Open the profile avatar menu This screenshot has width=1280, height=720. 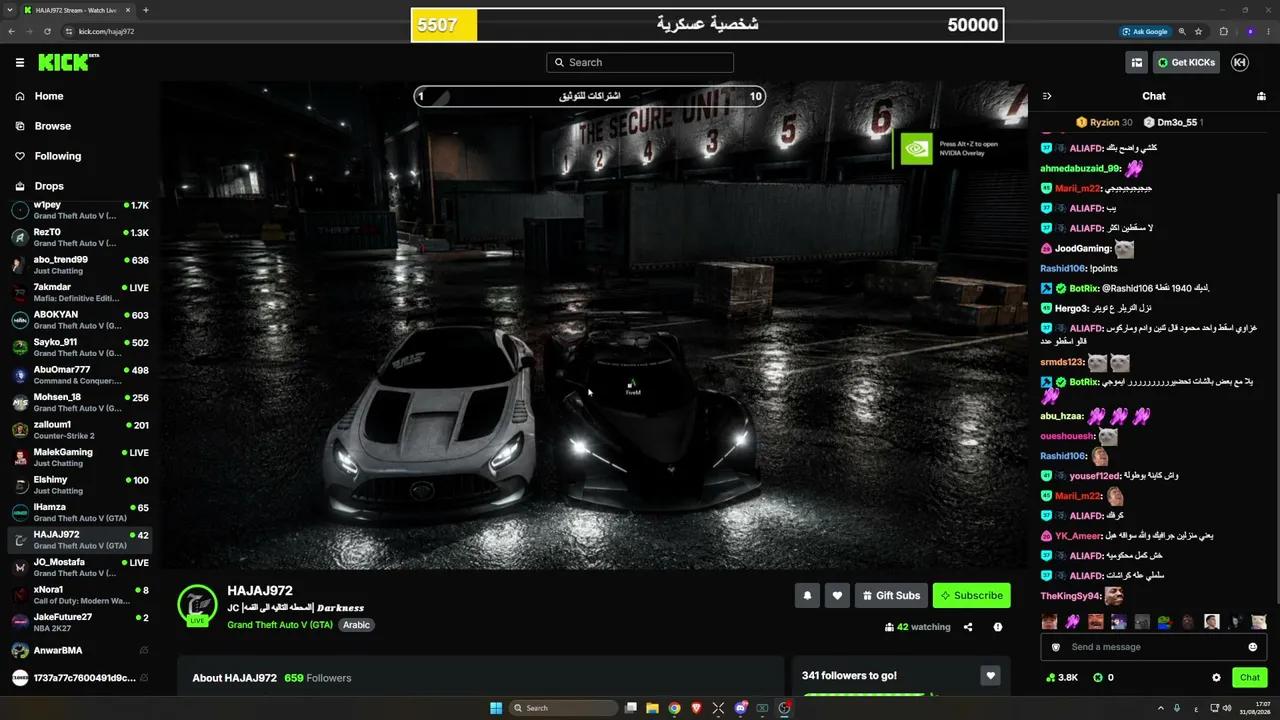tap(1240, 62)
